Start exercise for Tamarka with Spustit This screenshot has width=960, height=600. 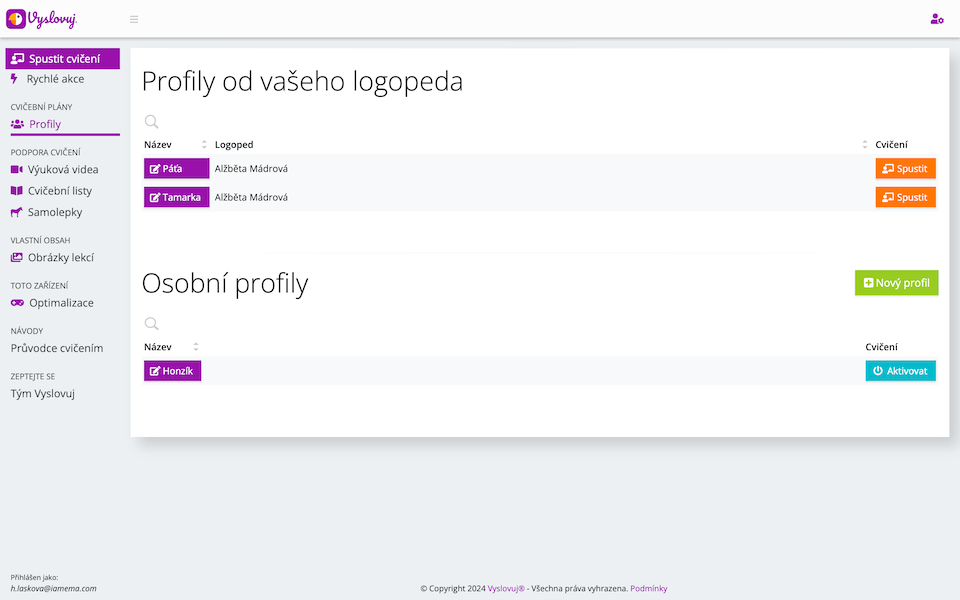click(x=905, y=197)
